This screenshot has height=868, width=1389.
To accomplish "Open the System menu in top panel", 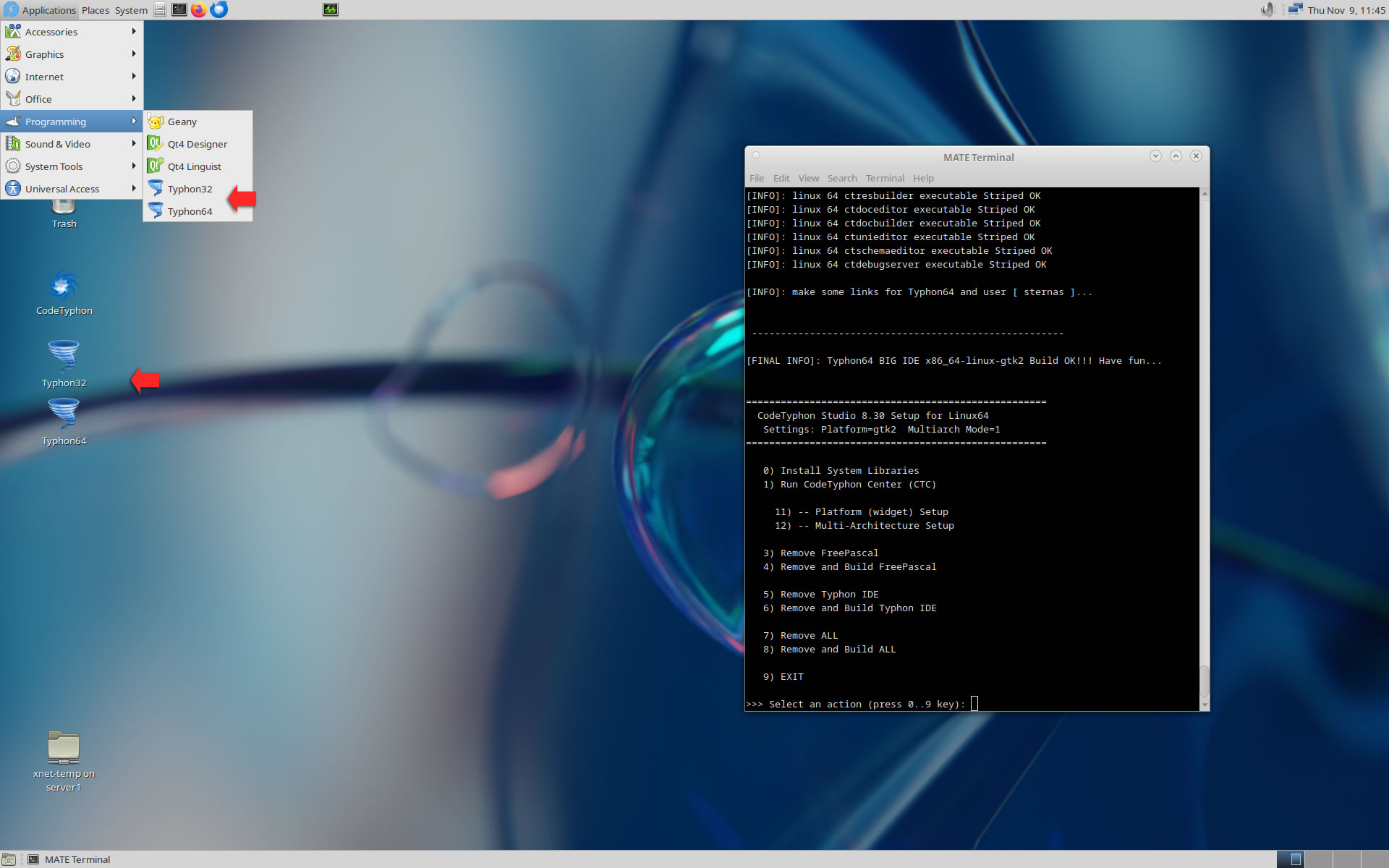I will [131, 10].
